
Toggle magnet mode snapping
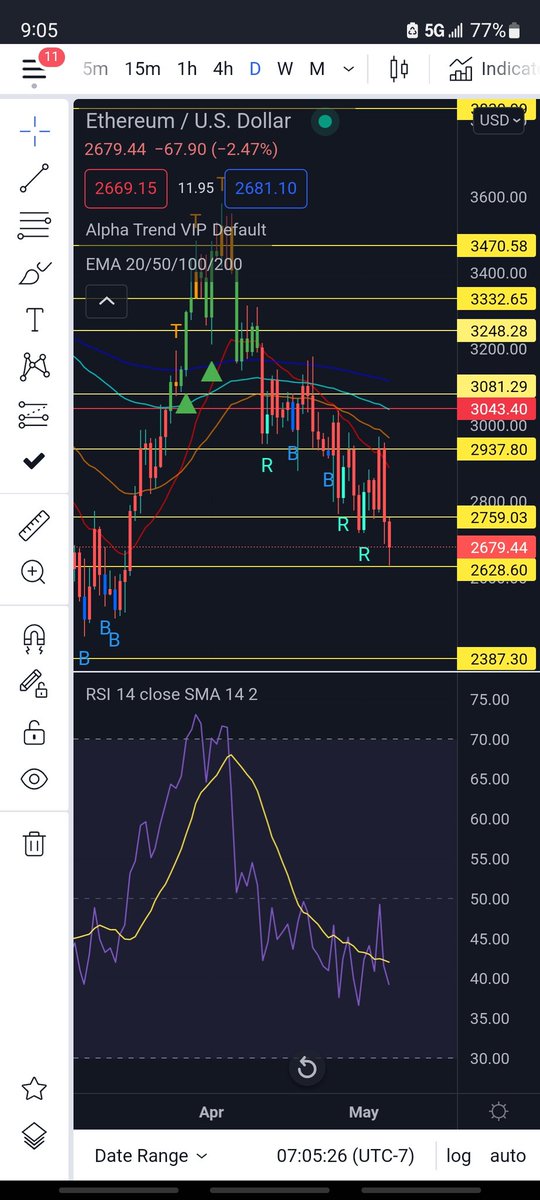pos(34,636)
